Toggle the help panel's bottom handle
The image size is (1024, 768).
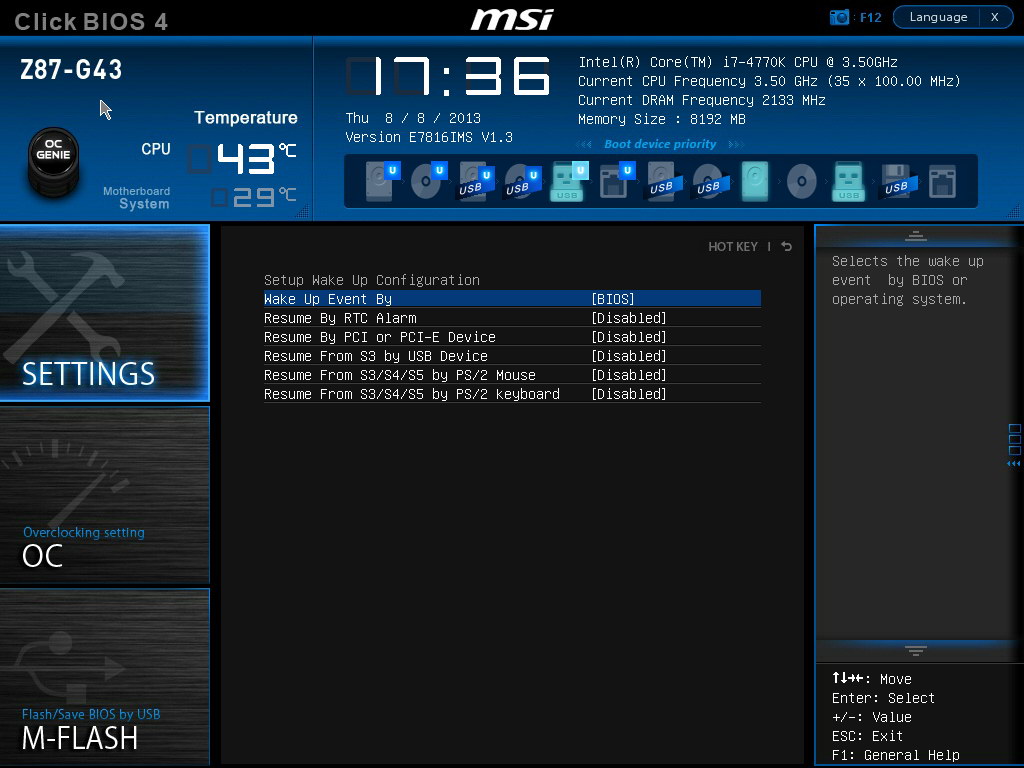click(916, 650)
